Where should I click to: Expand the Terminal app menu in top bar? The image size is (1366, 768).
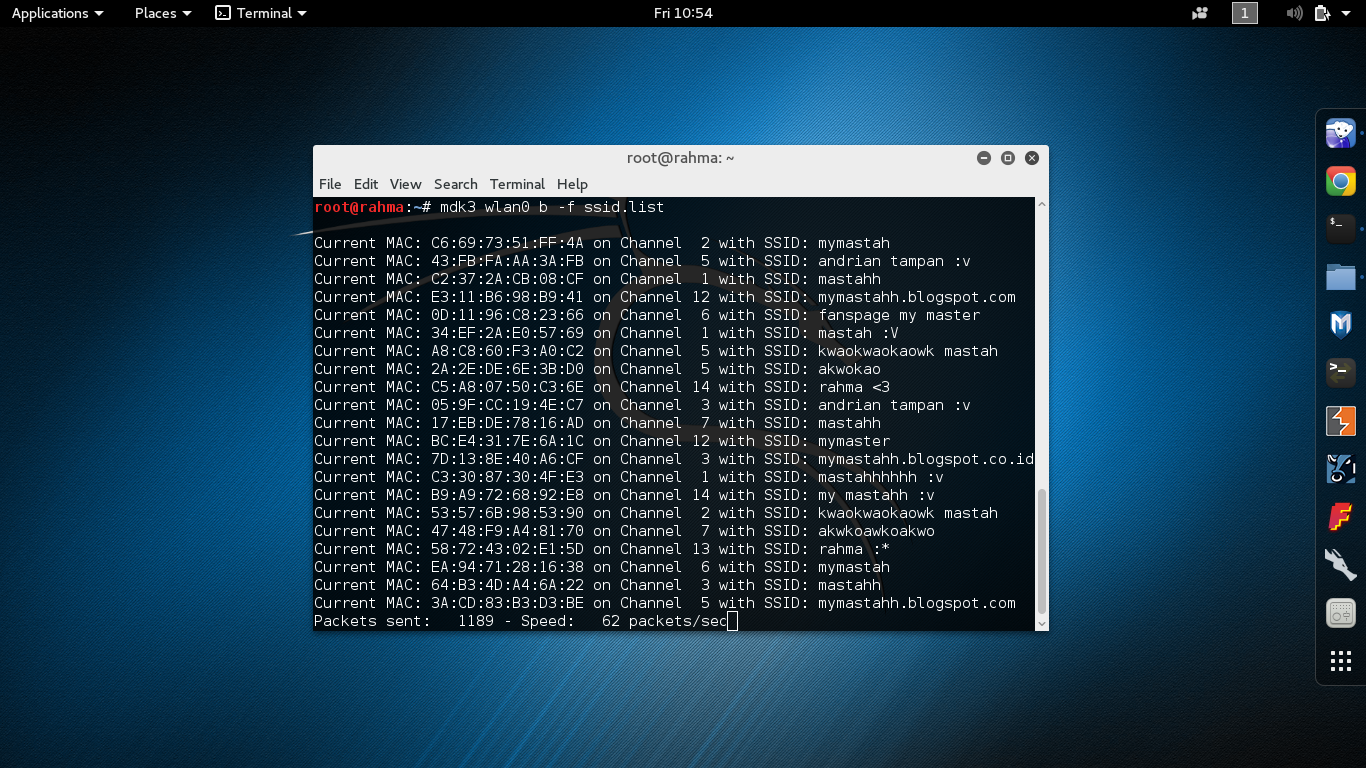coord(261,13)
